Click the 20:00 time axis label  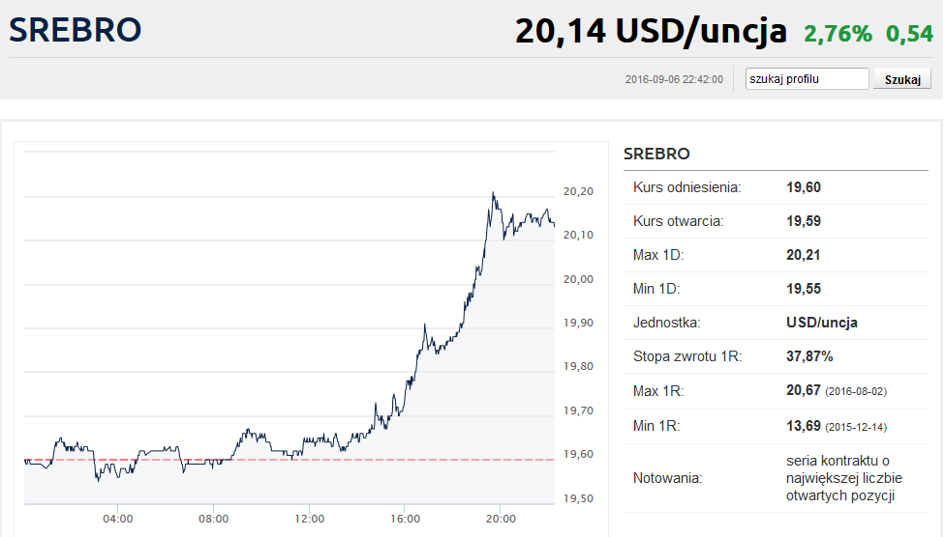tap(501, 519)
